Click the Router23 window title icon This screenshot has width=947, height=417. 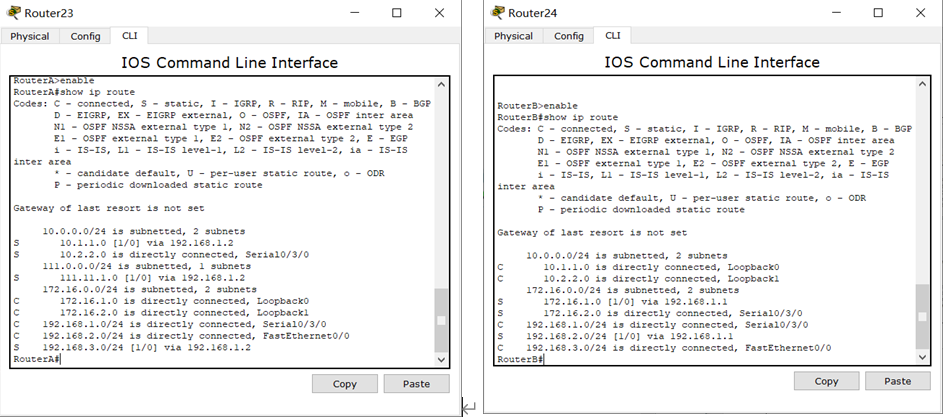click(13, 13)
